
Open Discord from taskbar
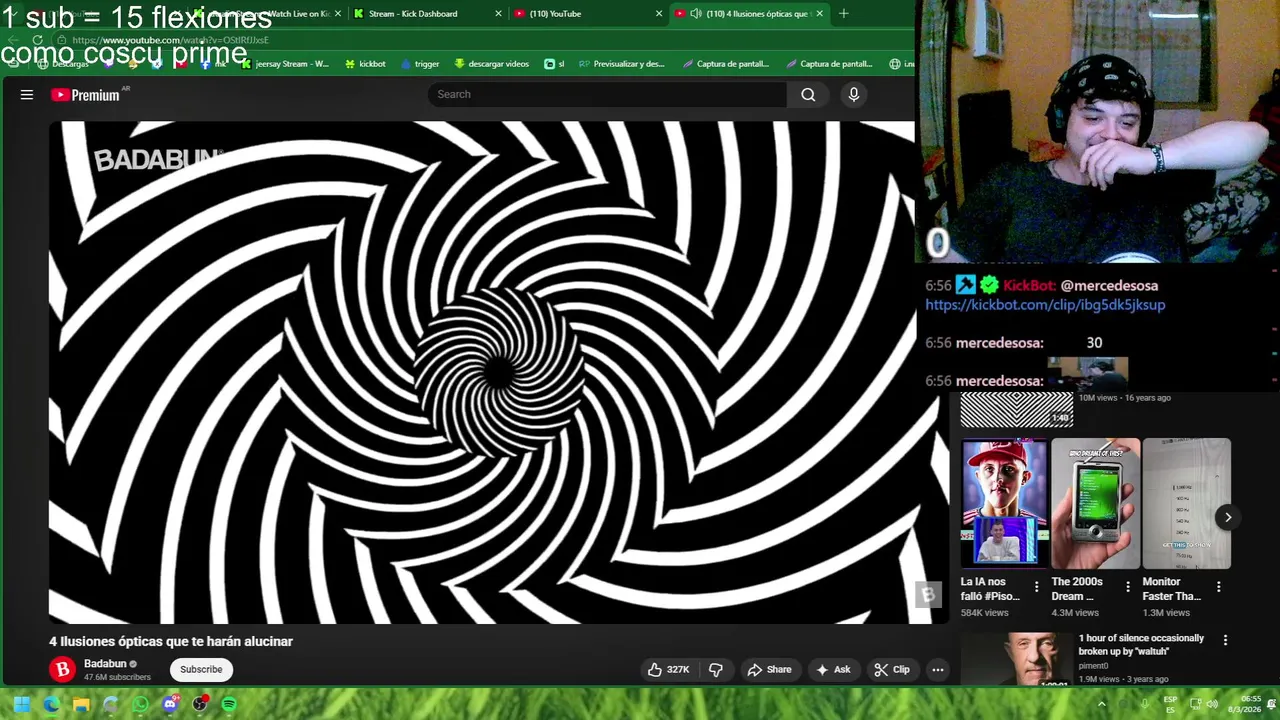[x=170, y=704]
